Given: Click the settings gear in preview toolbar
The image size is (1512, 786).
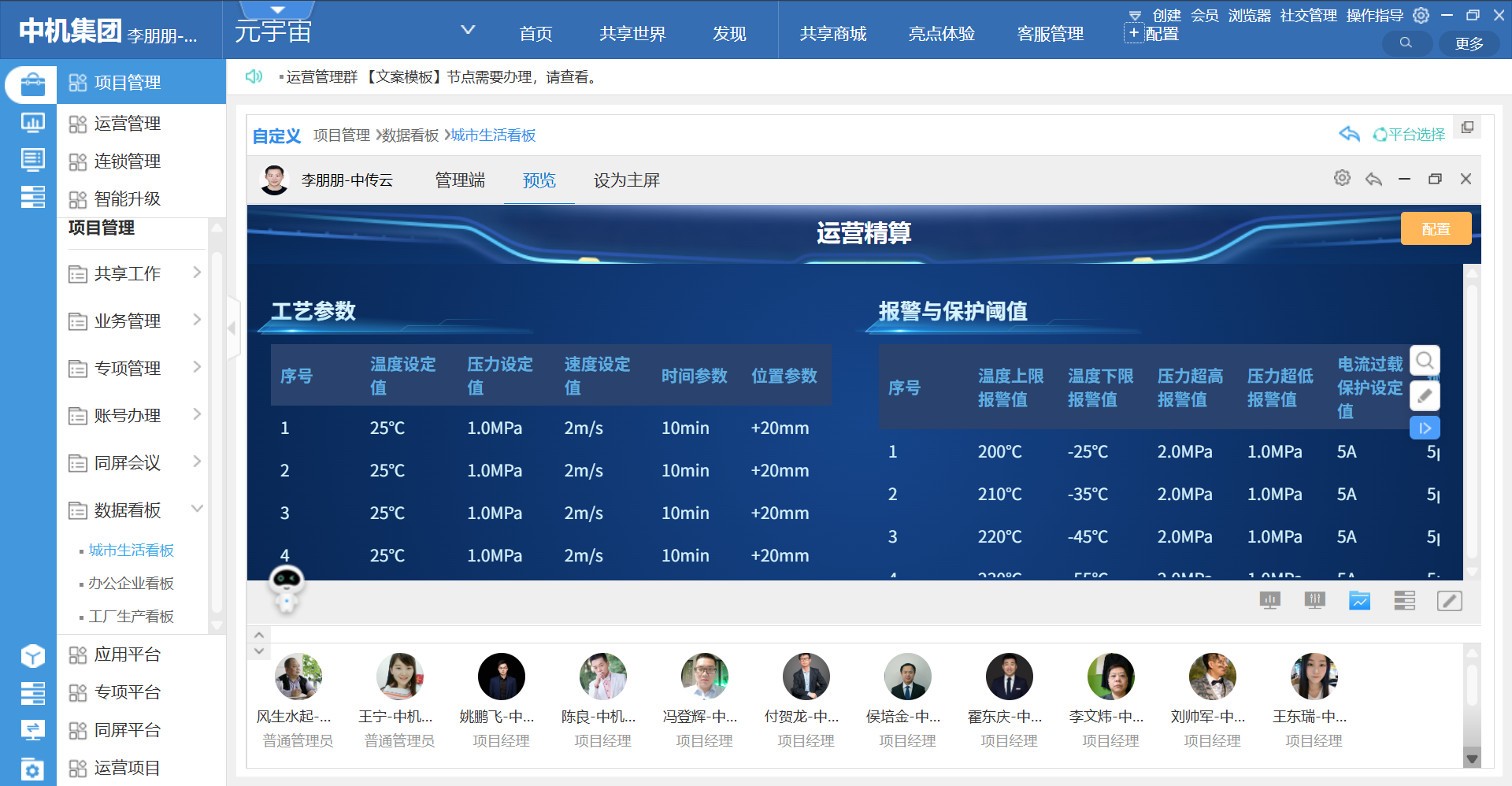Looking at the screenshot, I should (1342, 179).
